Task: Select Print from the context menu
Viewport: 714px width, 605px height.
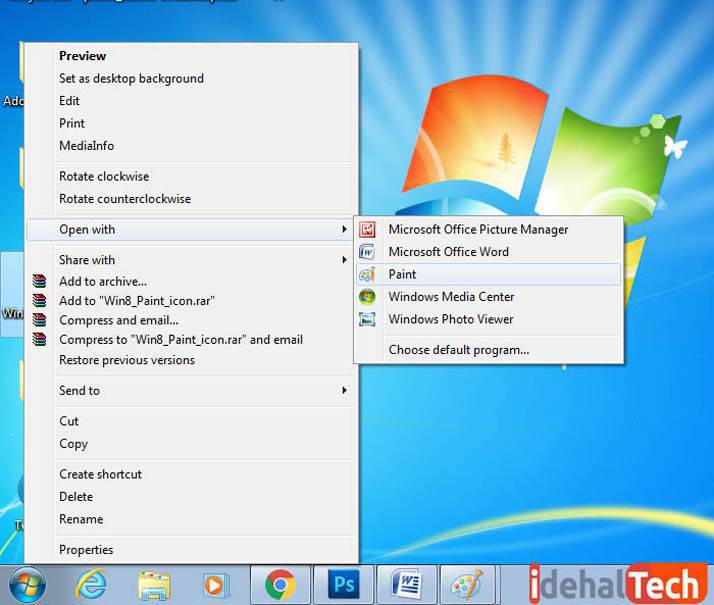Action: (x=191, y=123)
